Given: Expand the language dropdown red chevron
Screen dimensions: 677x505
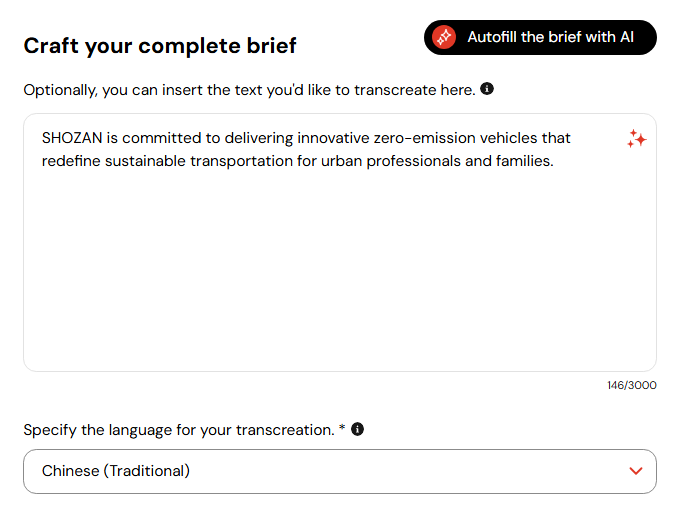Looking at the screenshot, I should (x=636, y=471).
